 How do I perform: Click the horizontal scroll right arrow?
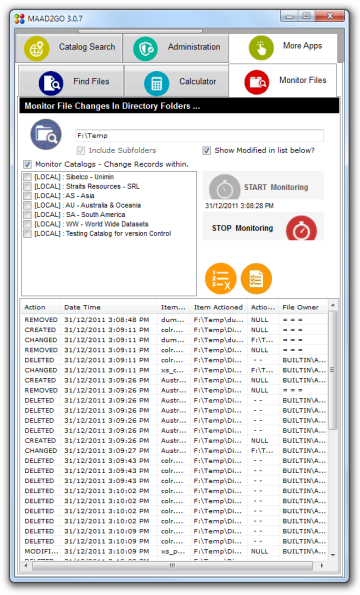coord(322,566)
